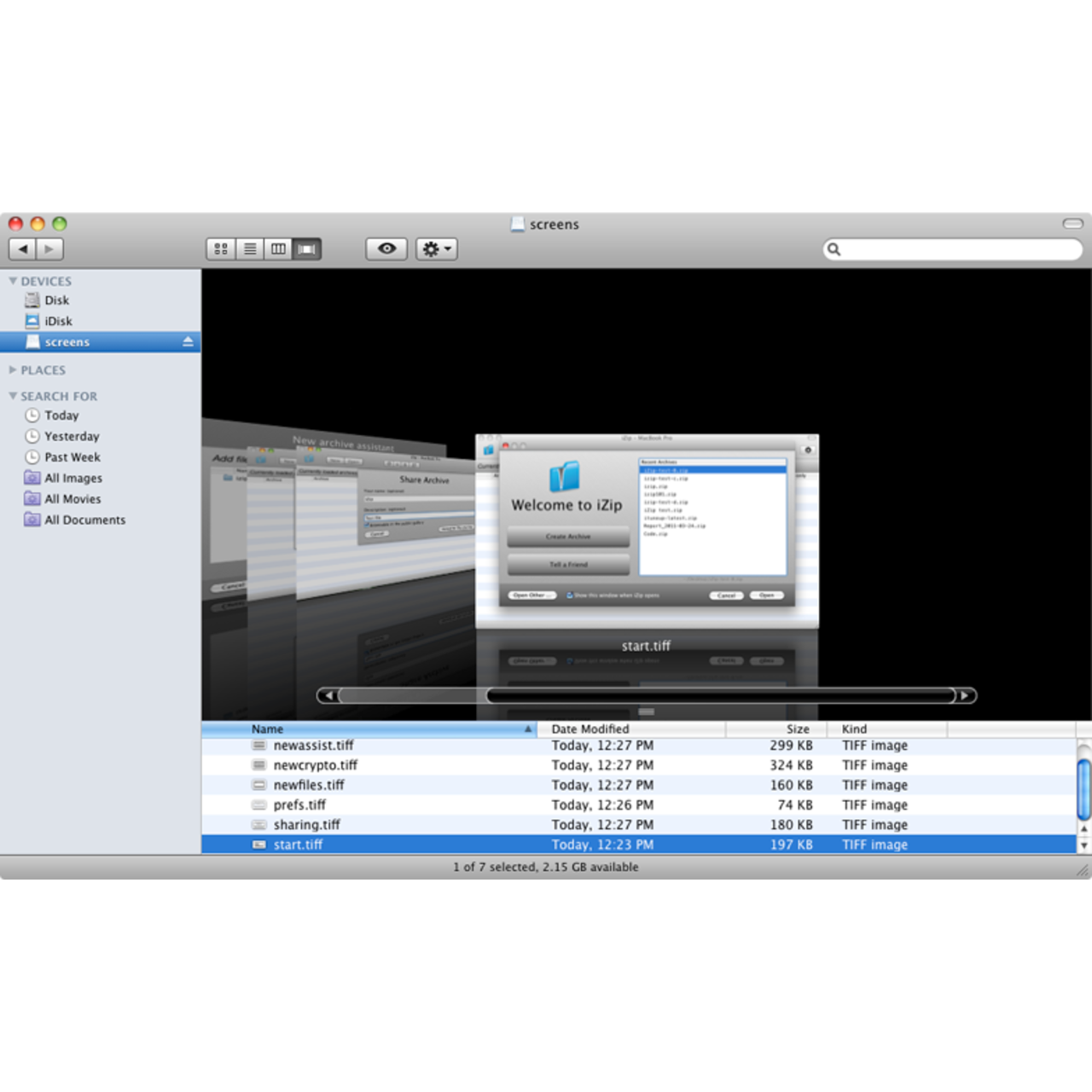Viewport: 1092px width, 1092px height.
Task: Switch to icon view
Action: pyautogui.click(x=221, y=249)
